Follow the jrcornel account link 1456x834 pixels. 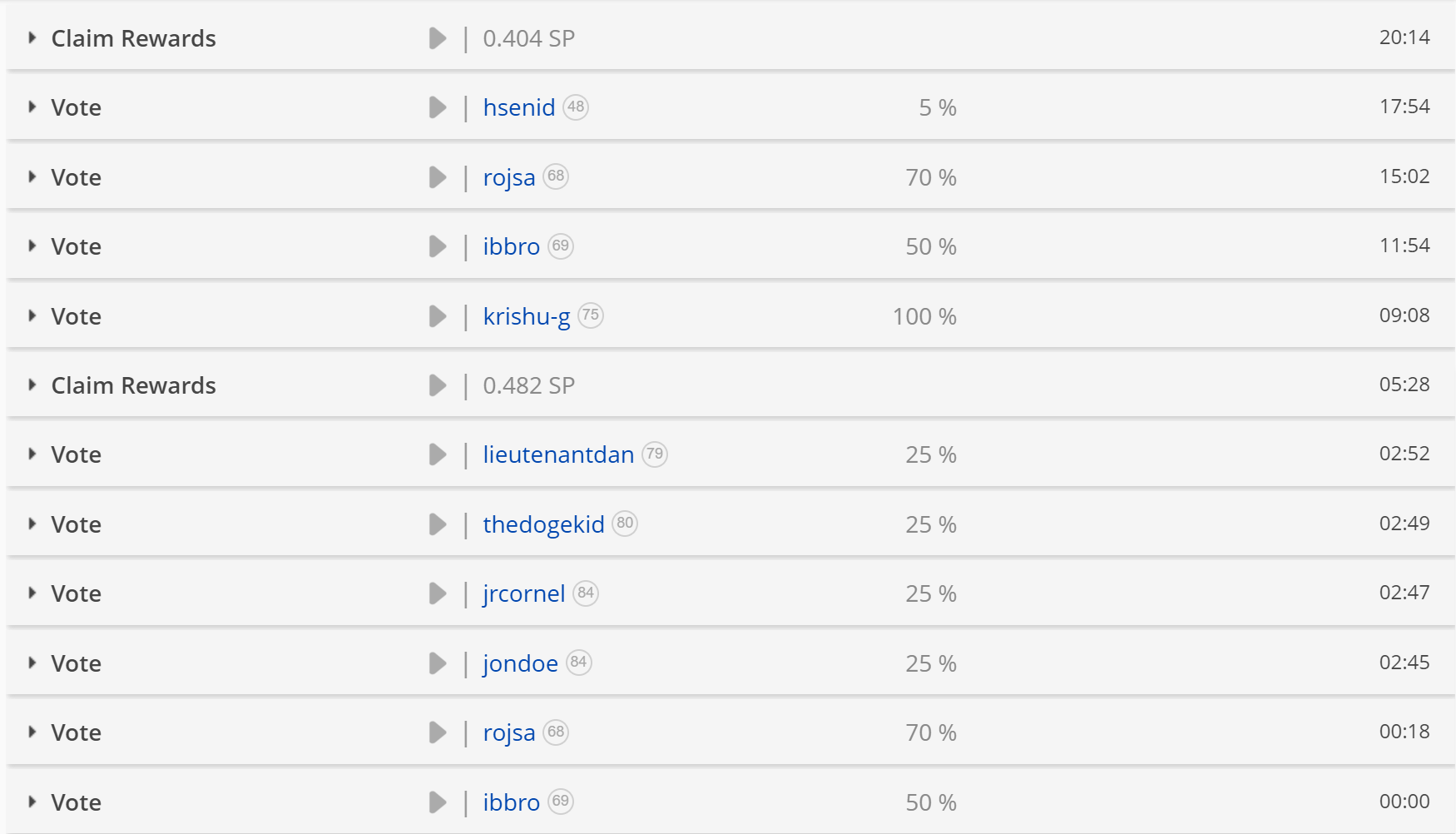click(x=523, y=594)
